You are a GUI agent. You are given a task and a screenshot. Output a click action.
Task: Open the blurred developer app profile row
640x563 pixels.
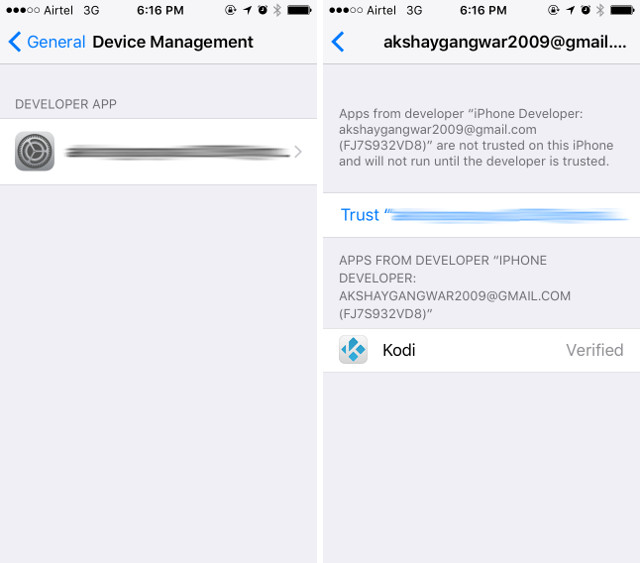158,152
